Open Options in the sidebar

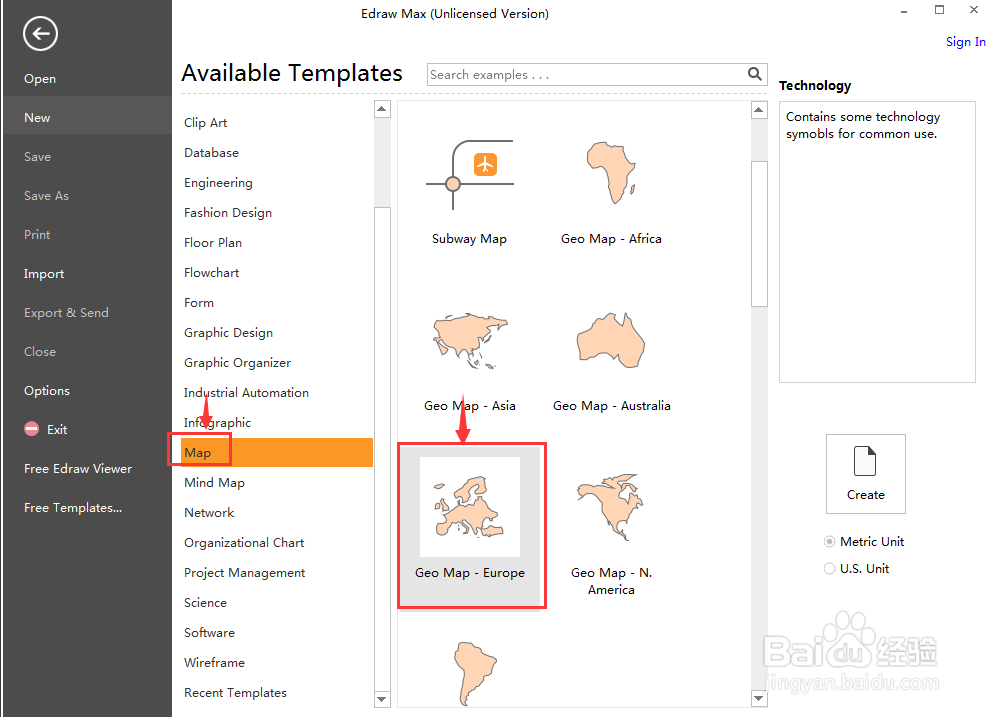click(47, 390)
